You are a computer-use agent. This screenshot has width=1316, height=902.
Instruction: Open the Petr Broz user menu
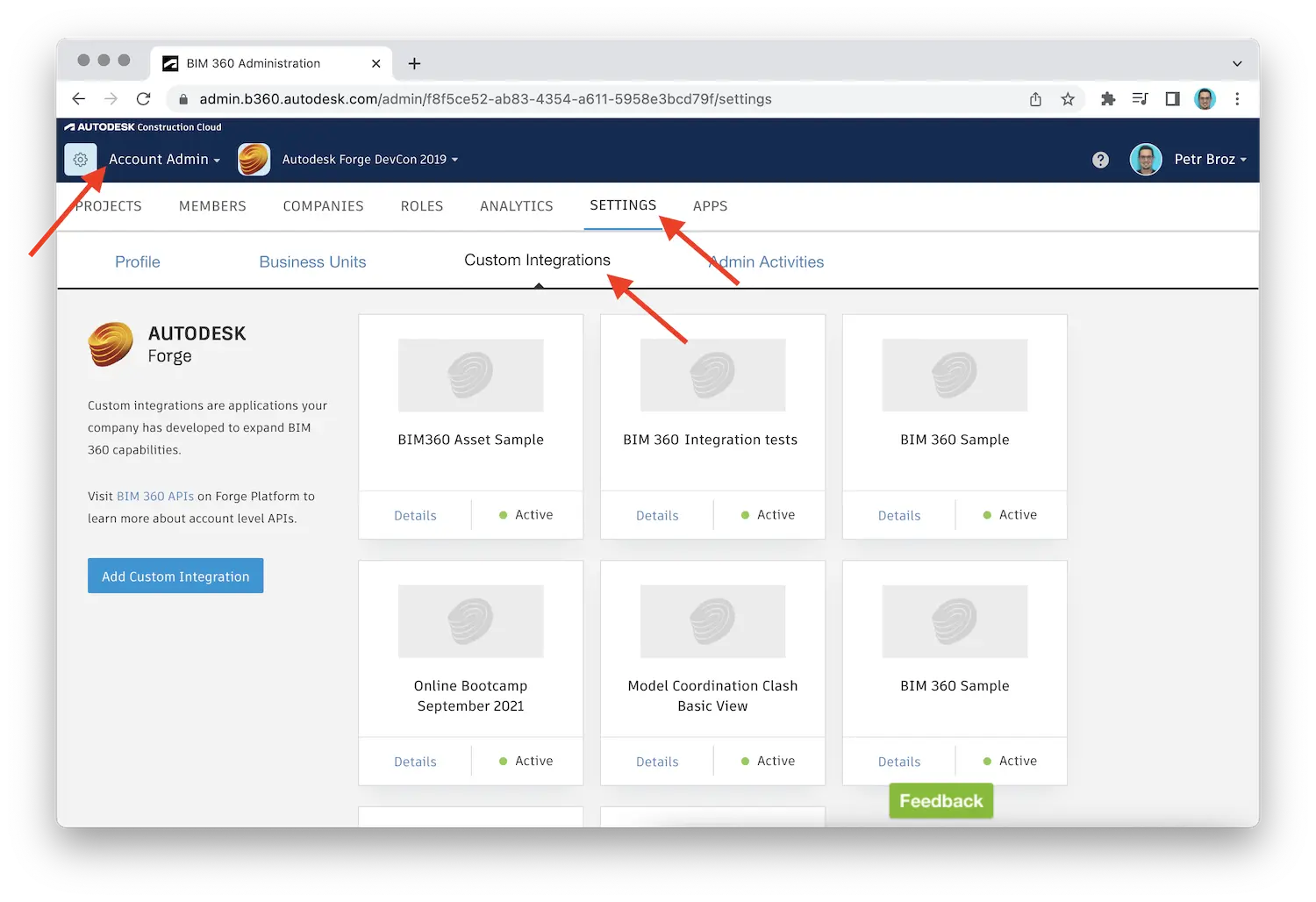point(1211,160)
